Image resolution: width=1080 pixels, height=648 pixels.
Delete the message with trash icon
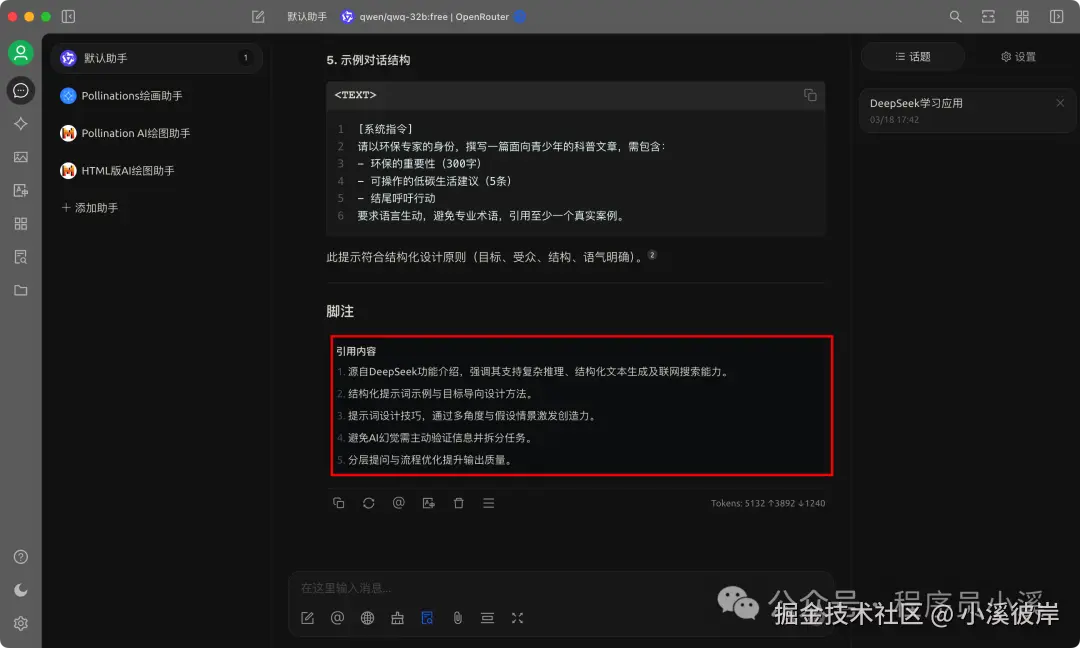pyautogui.click(x=459, y=503)
